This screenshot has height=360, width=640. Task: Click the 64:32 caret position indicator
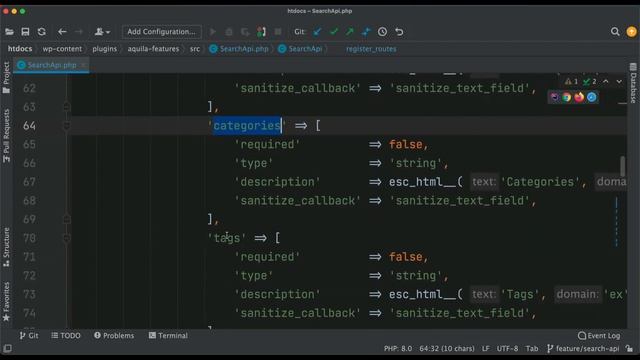[x=447, y=349]
